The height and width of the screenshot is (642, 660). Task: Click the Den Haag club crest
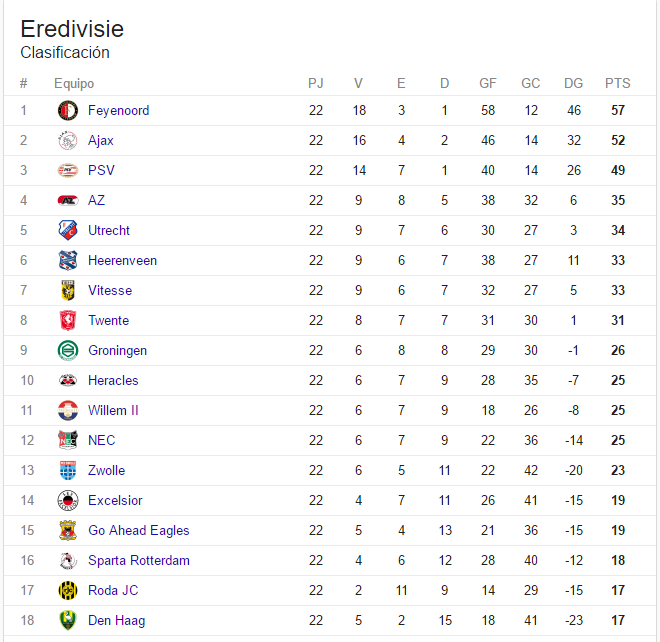[68, 621]
